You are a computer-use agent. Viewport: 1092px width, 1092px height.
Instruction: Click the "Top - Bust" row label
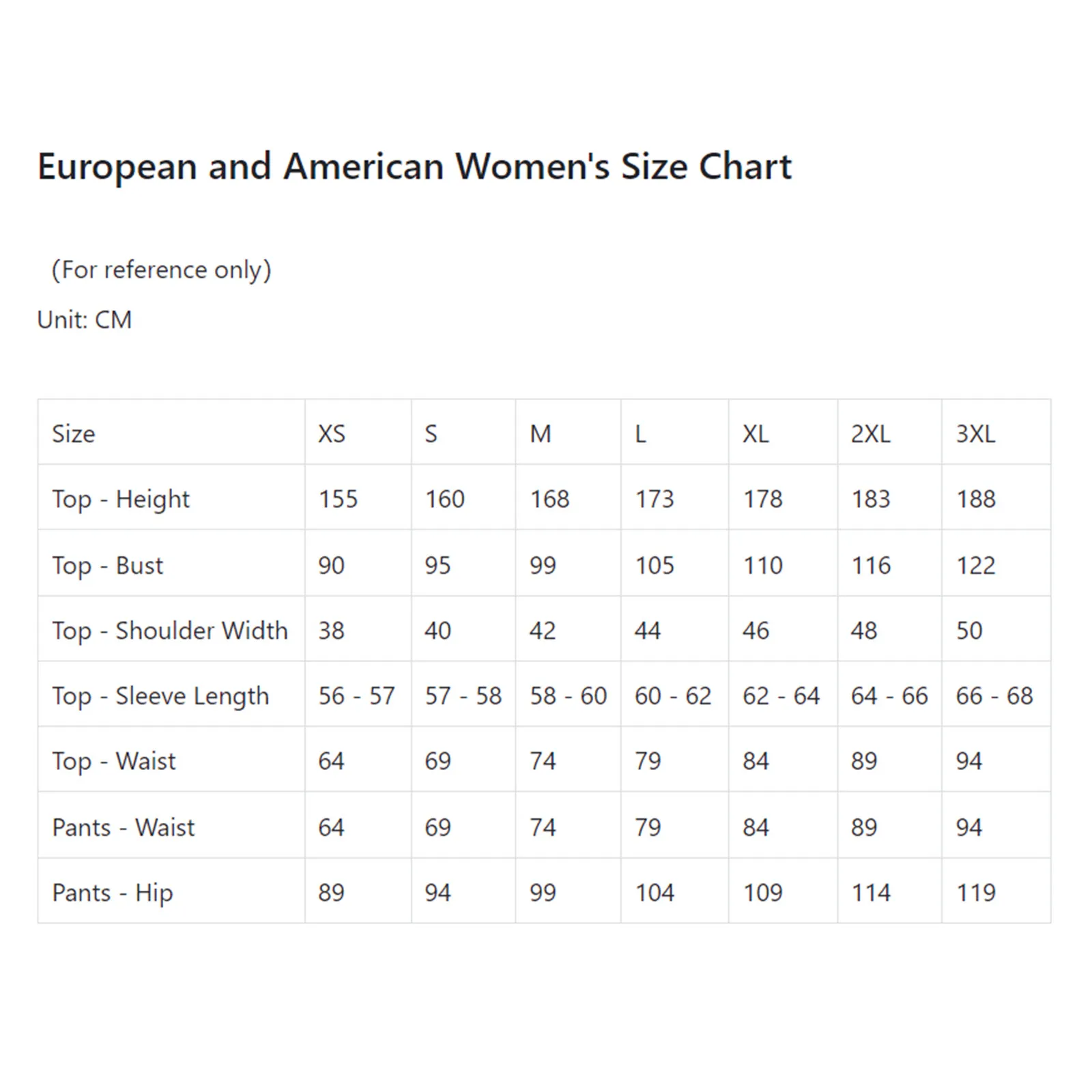[x=108, y=566]
